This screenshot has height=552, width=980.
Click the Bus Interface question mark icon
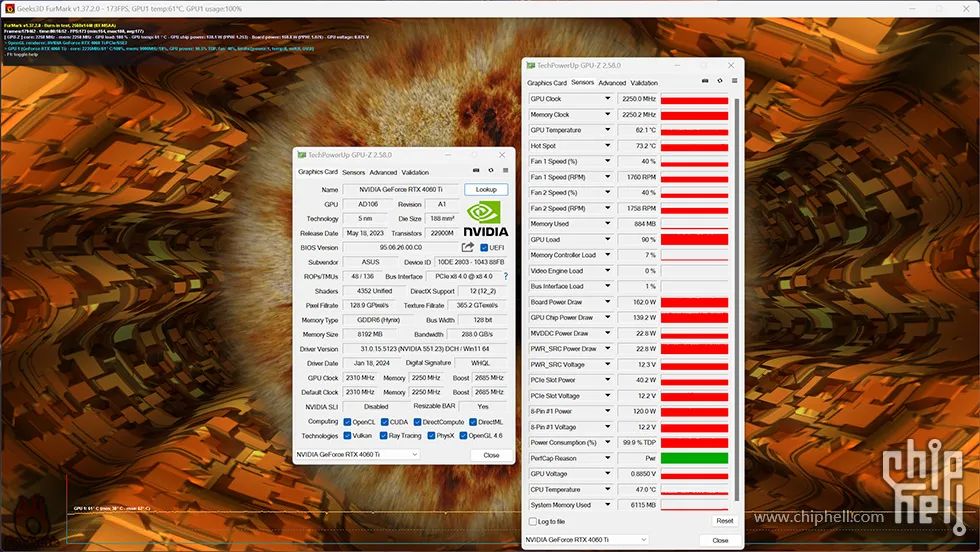point(506,276)
